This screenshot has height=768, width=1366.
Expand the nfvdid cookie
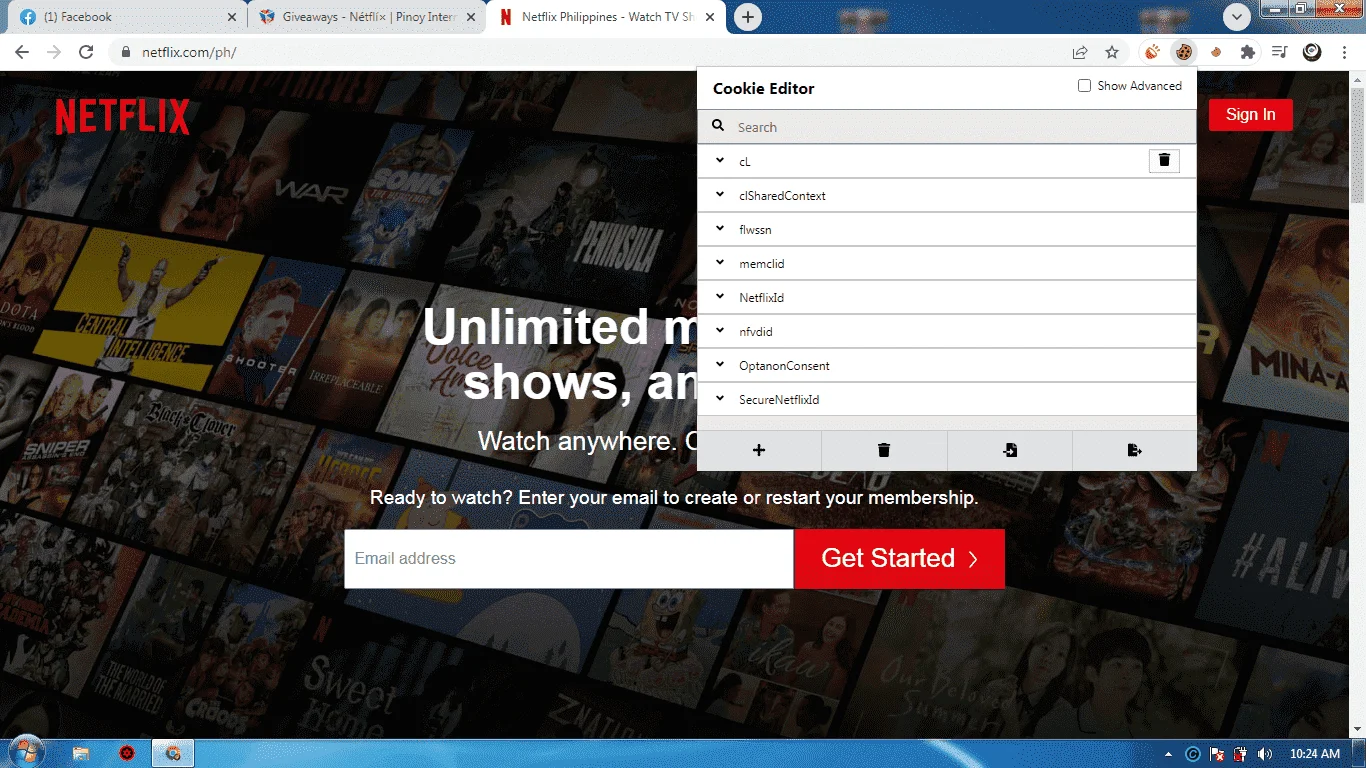720,330
